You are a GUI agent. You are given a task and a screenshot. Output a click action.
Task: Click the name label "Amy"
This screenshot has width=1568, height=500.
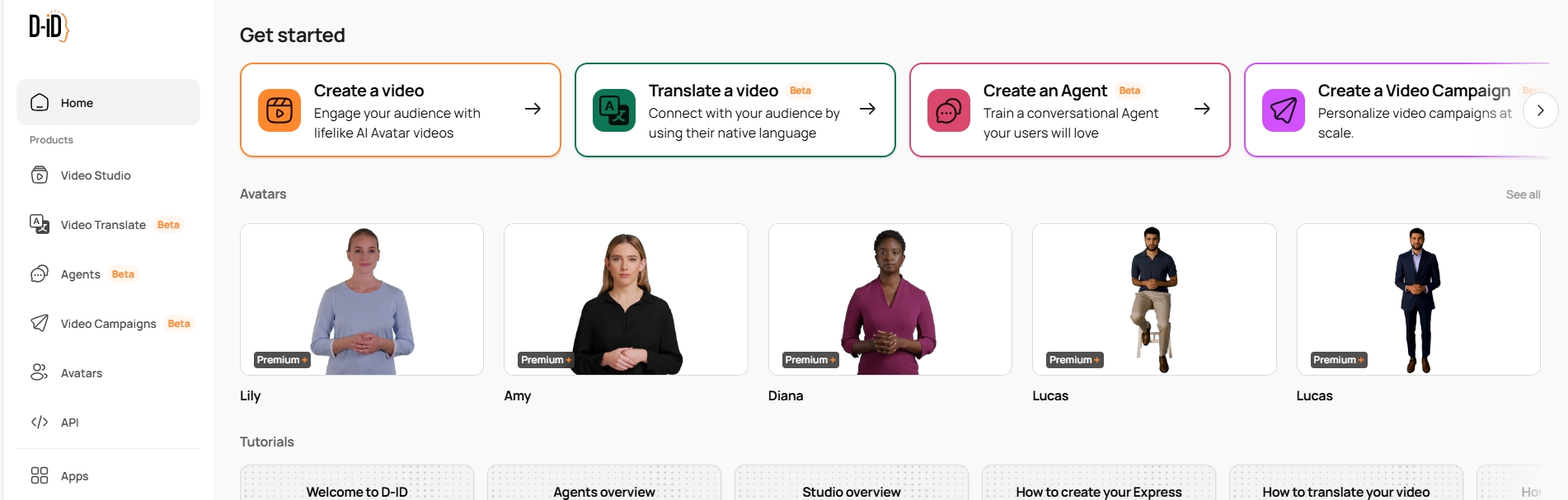[518, 396]
